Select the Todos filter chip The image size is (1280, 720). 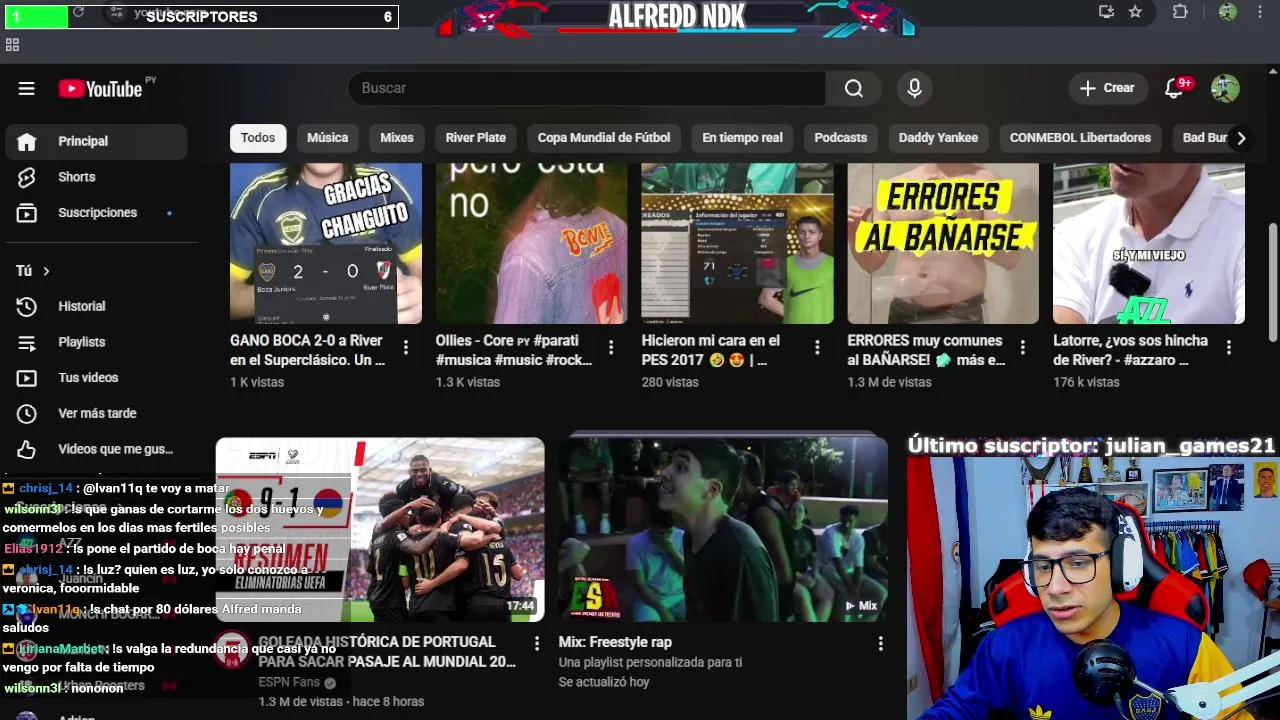(257, 138)
